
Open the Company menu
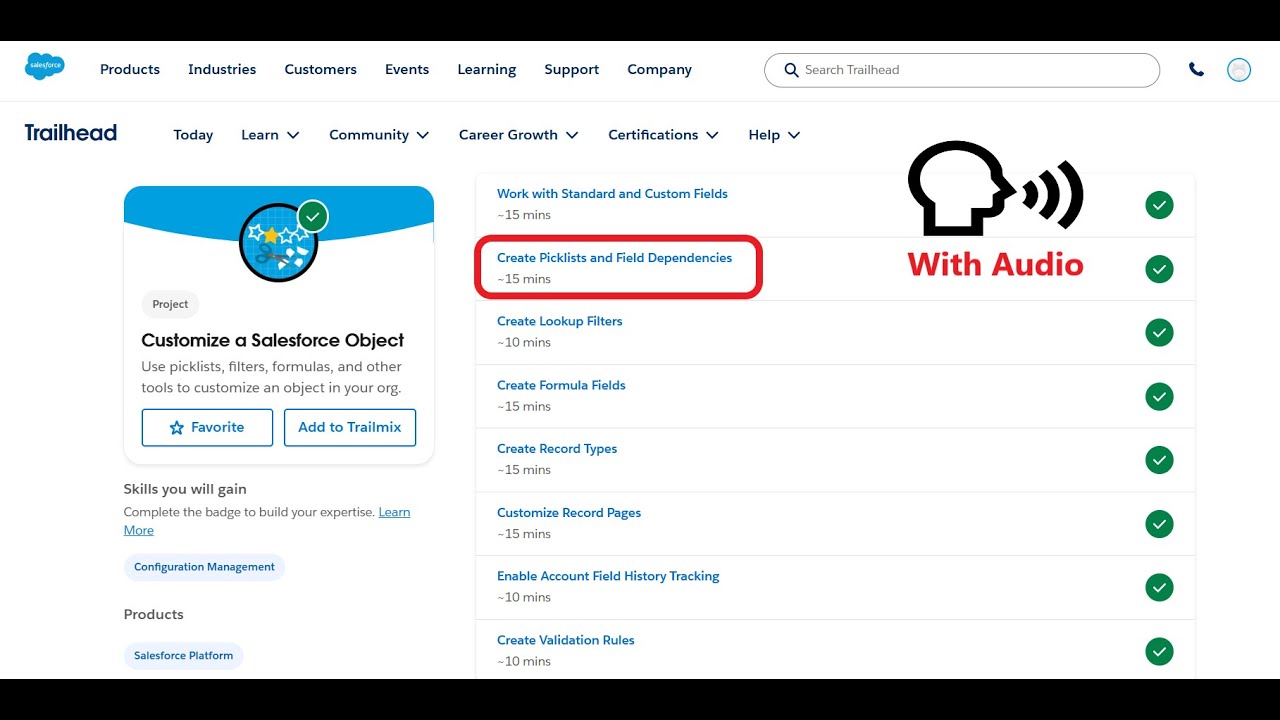point(659,70)
